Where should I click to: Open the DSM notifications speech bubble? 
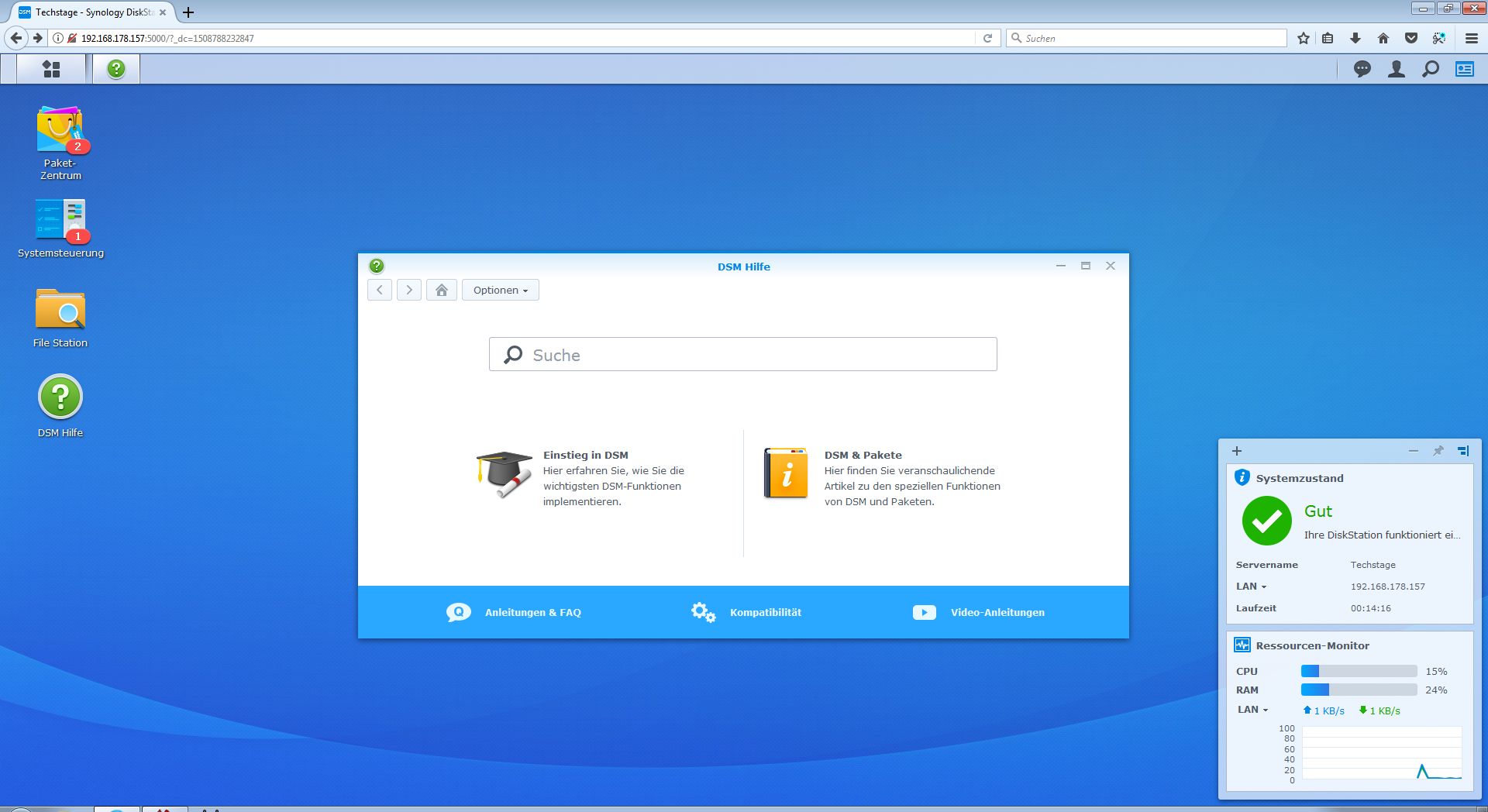(1362, 69)
